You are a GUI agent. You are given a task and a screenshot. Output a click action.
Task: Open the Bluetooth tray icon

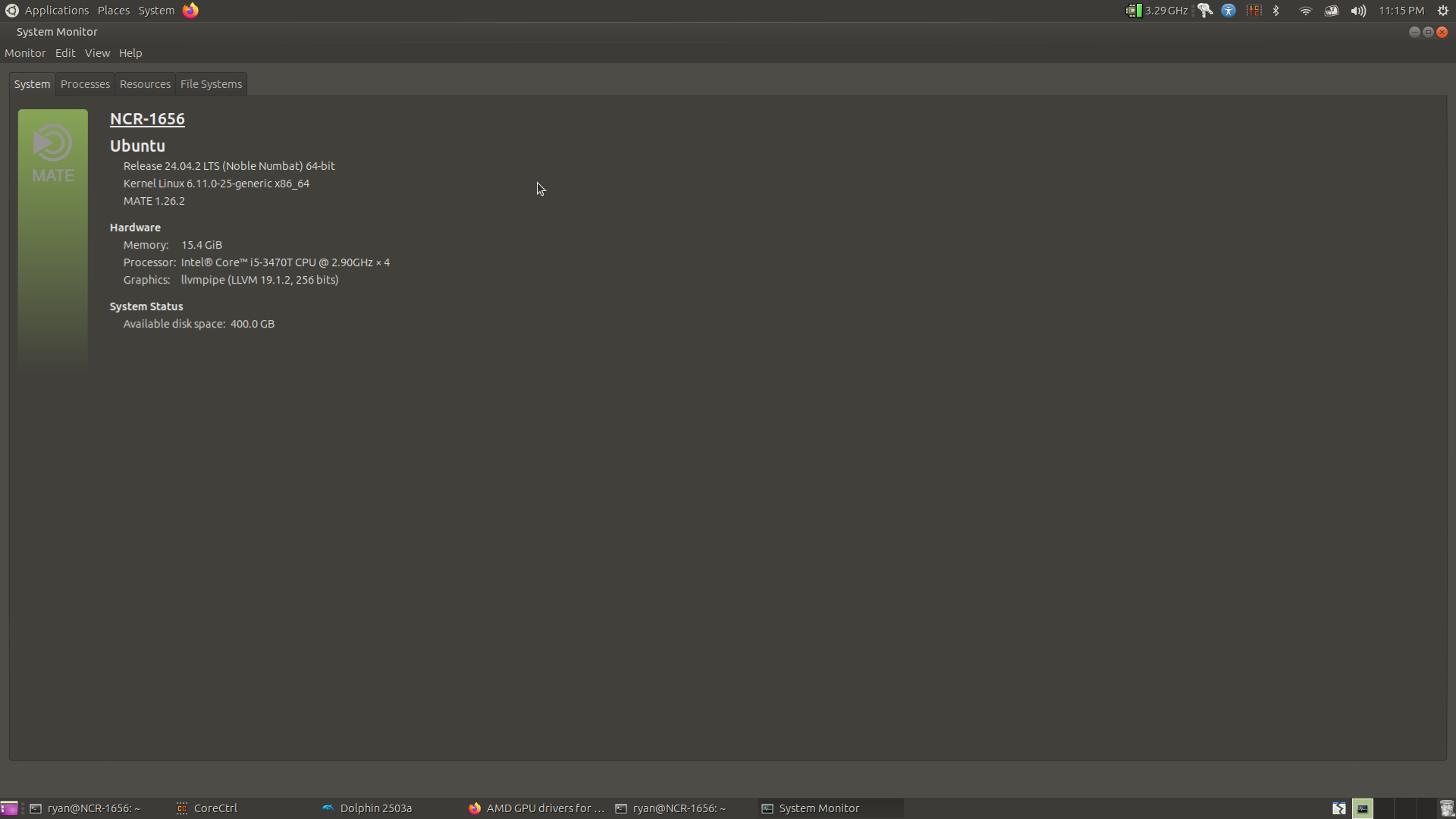pyautogui.click(x=1276, y=11)
